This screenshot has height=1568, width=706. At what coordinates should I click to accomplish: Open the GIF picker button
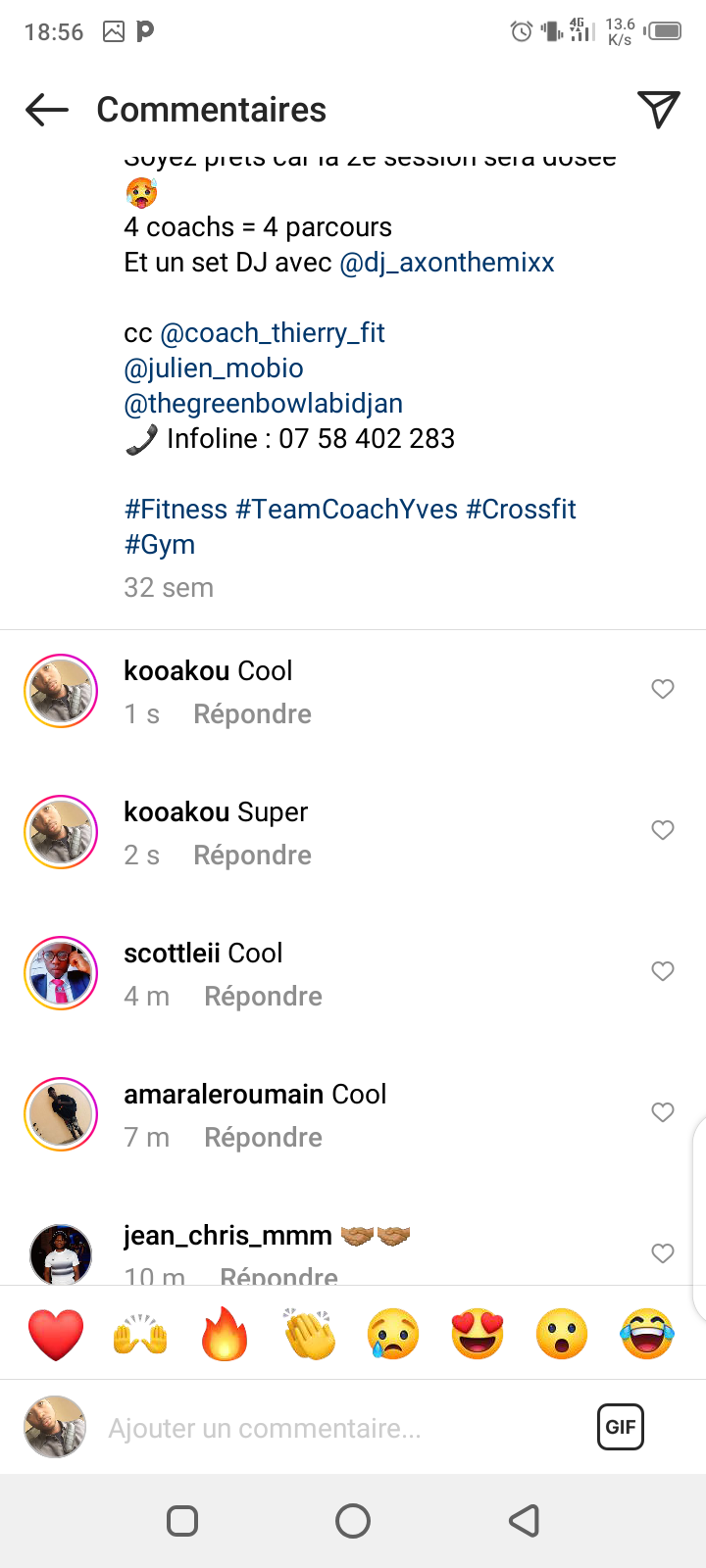620,1427
